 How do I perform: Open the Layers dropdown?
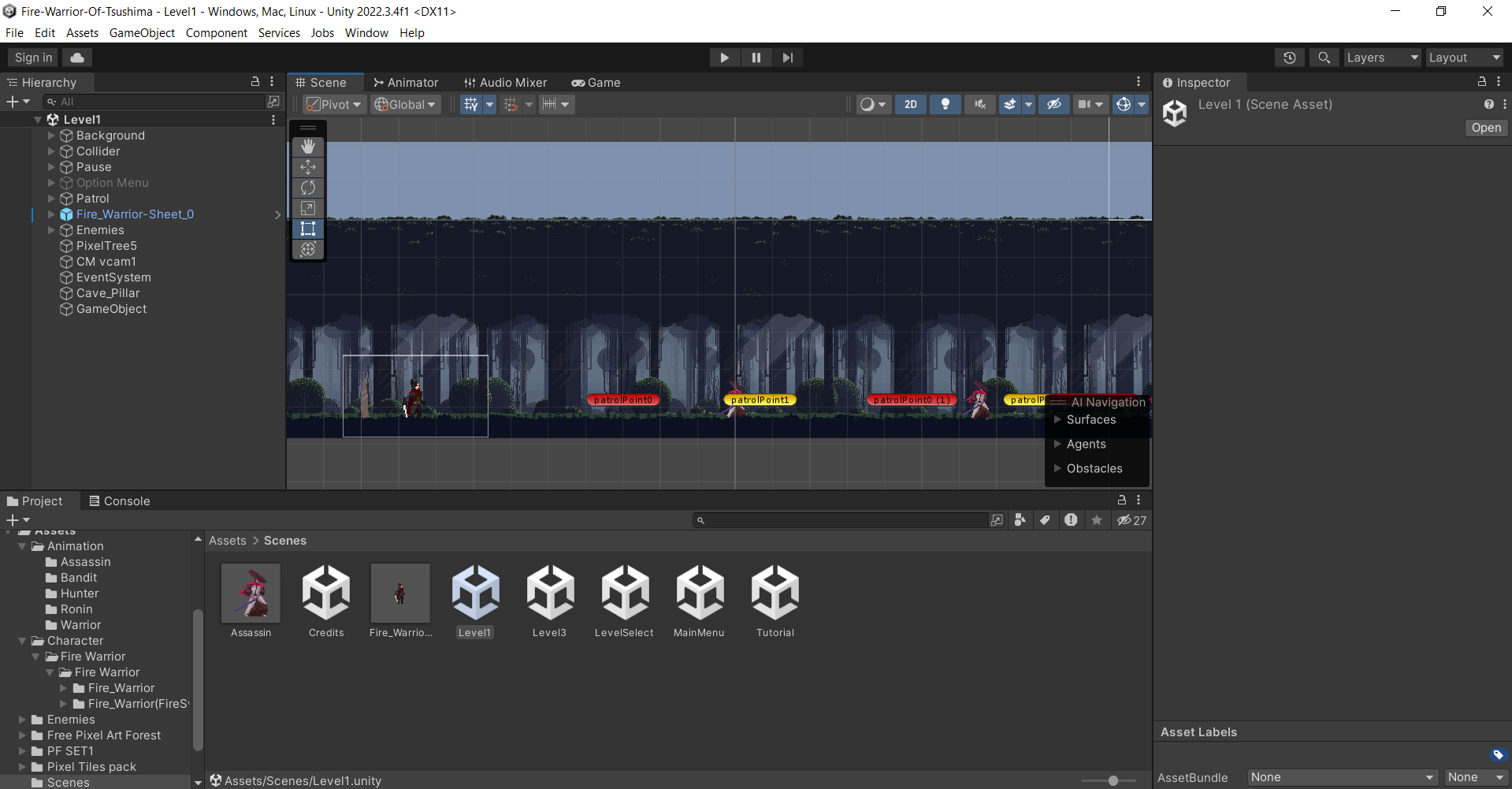1382,58
